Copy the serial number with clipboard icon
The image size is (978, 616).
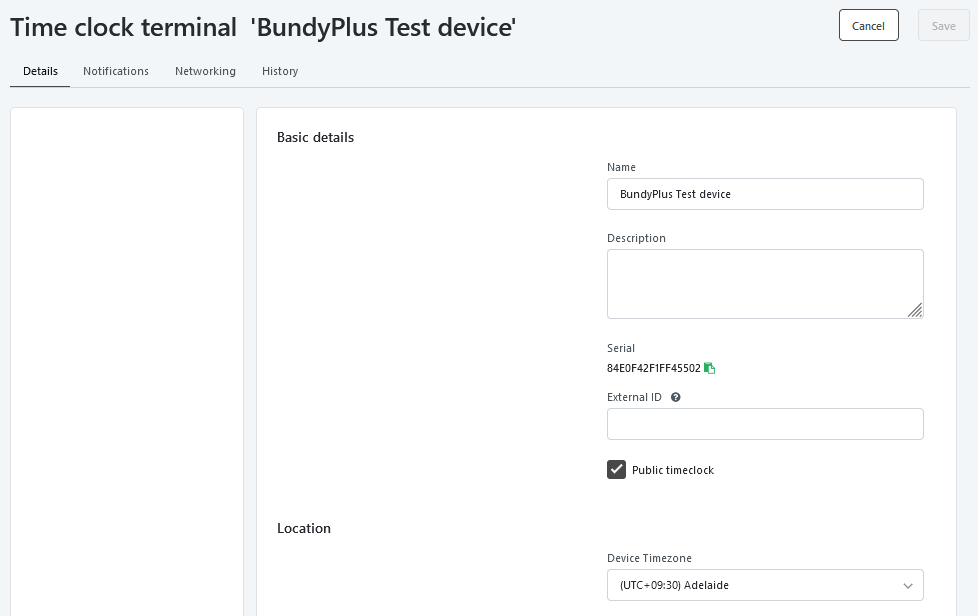pos(709,368)
